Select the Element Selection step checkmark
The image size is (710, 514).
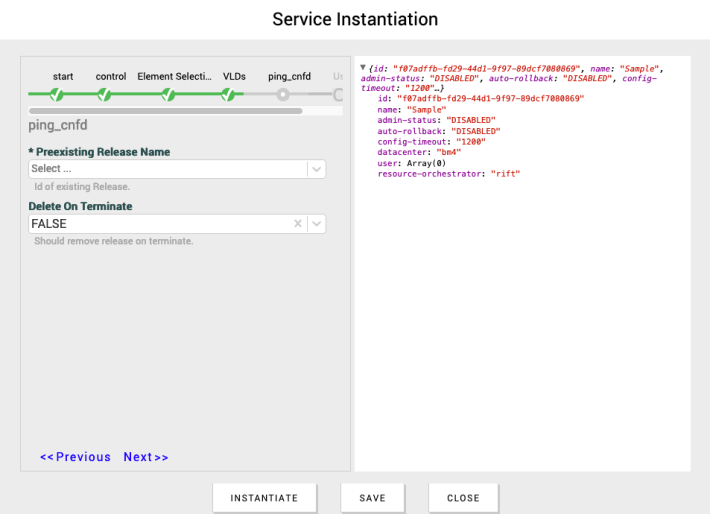point(169,95)
